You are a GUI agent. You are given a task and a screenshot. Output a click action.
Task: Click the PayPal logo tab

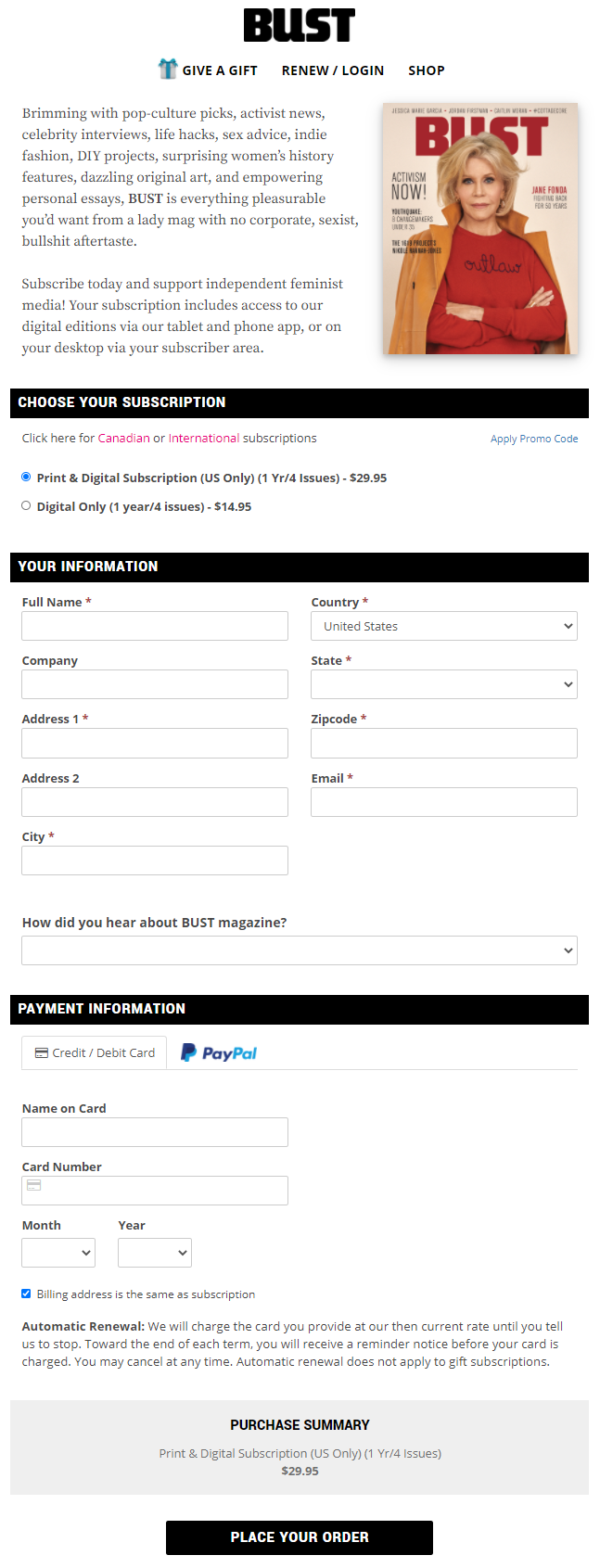pos(219,1053)
